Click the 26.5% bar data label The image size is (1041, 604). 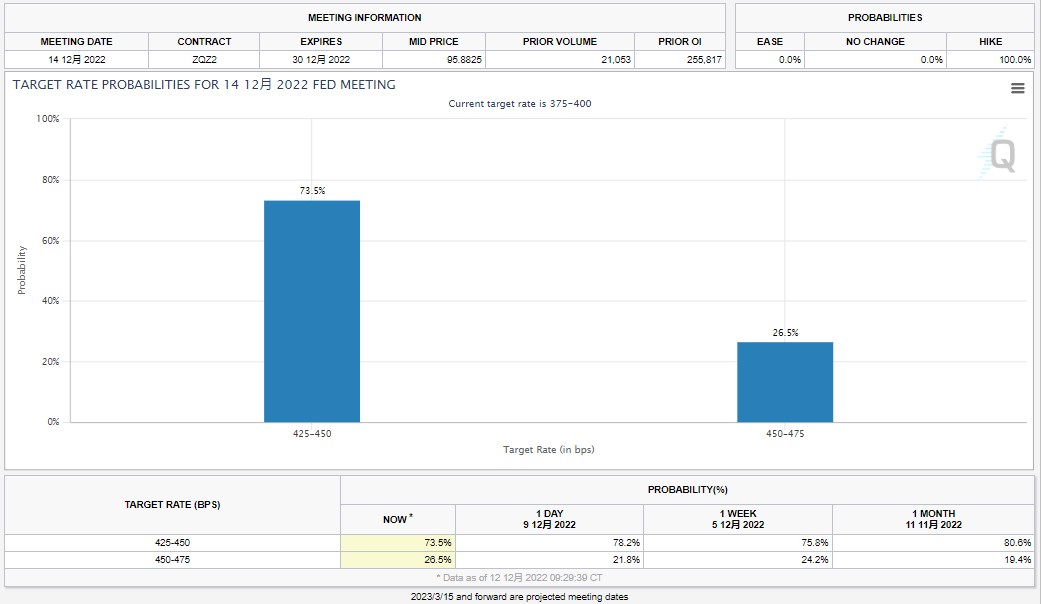(x=785, y=333)
